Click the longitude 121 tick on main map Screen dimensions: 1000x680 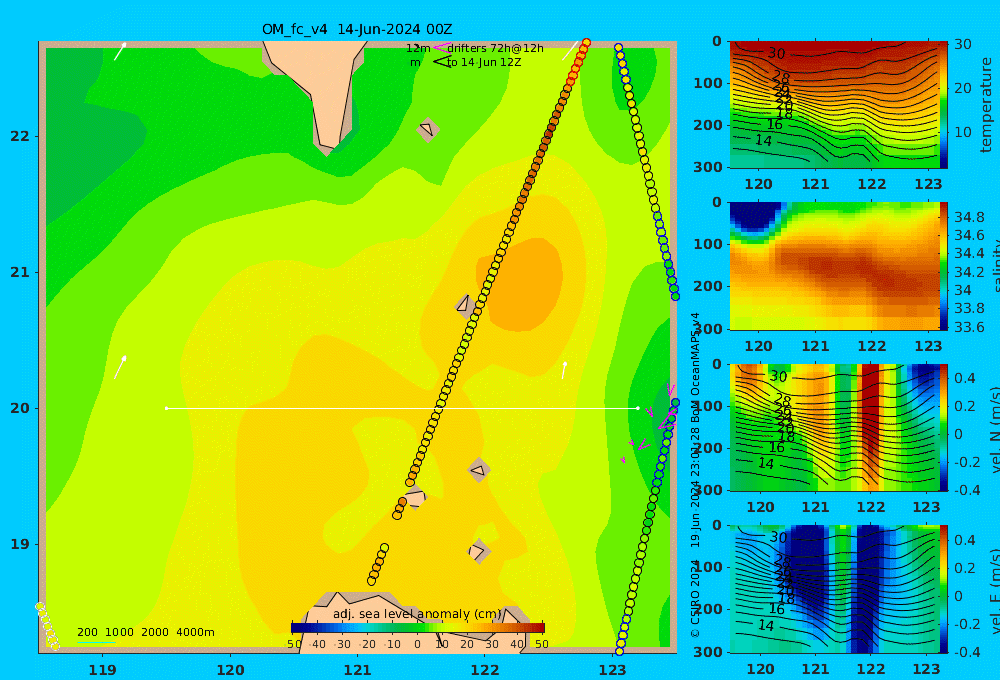click(x=358, y=670)
